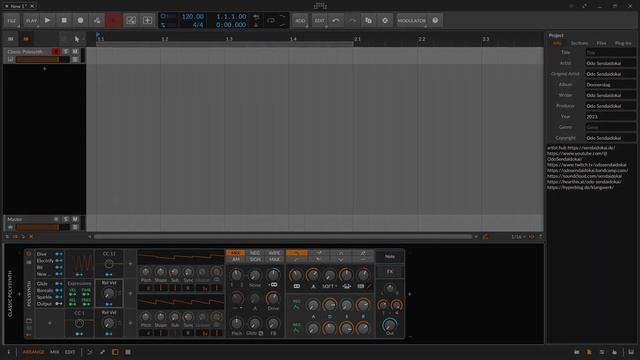Open the ADD menu
640x360 pixels.
pos(300,20)
